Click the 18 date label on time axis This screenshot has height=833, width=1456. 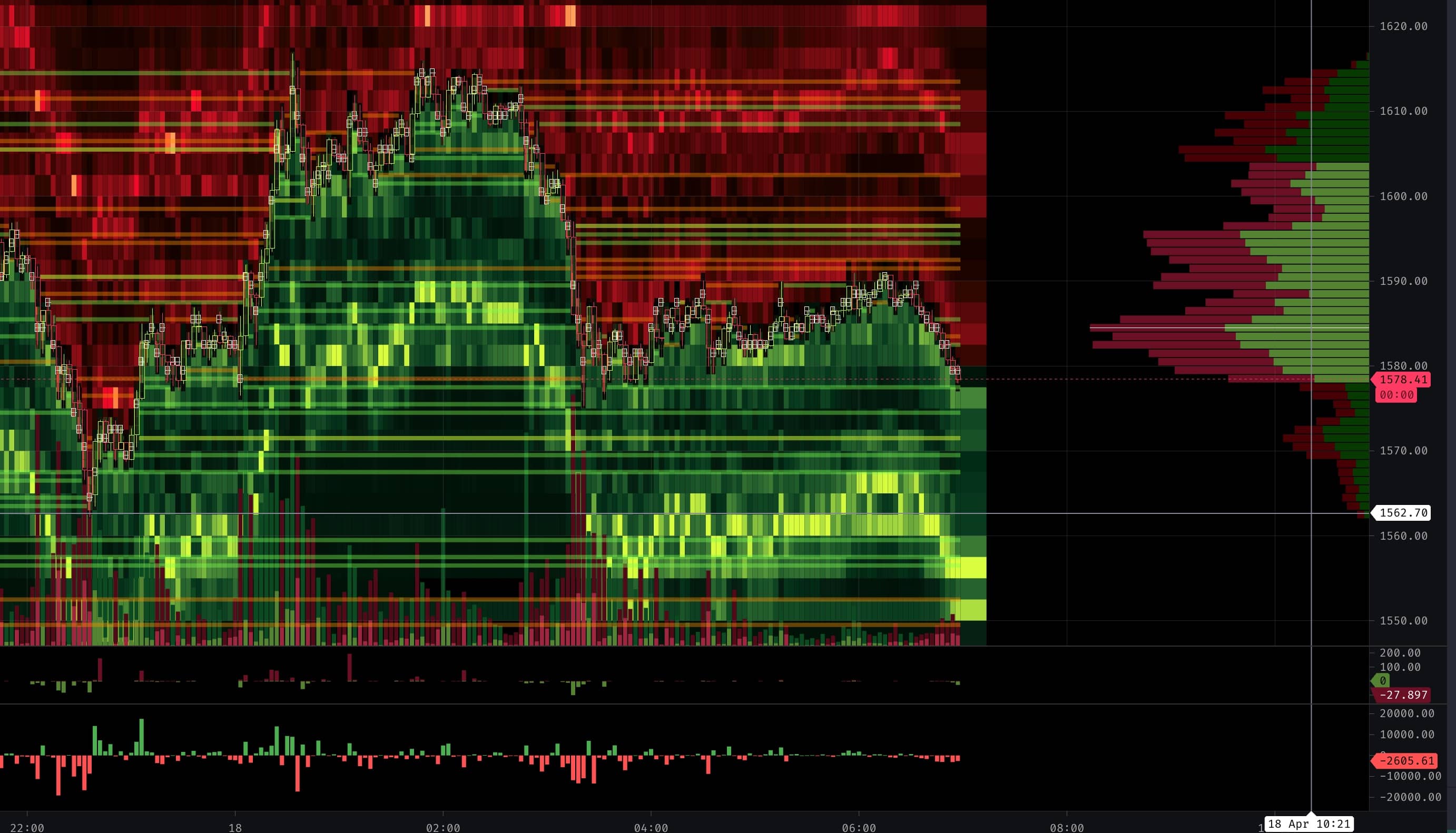(x=234, y=827)
